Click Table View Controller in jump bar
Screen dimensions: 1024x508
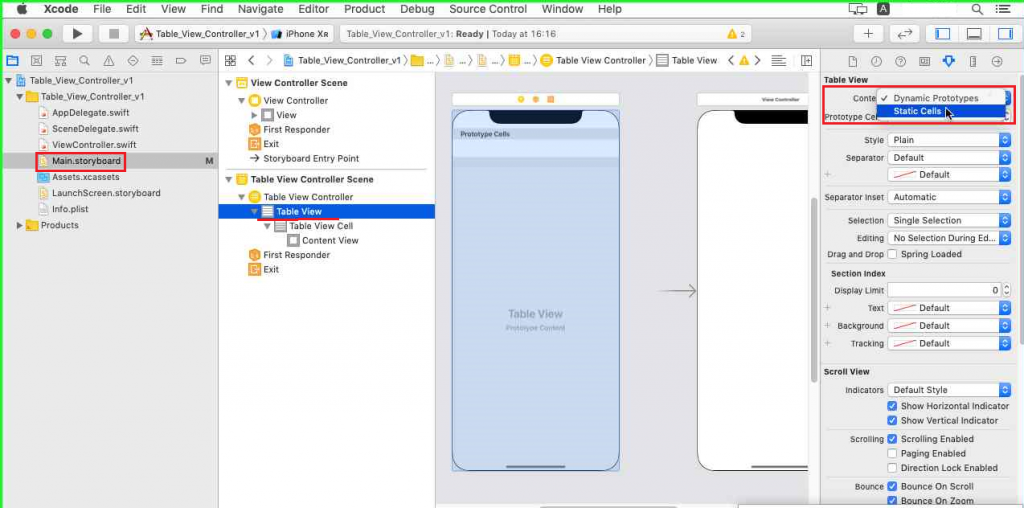(x=594, y=61)
